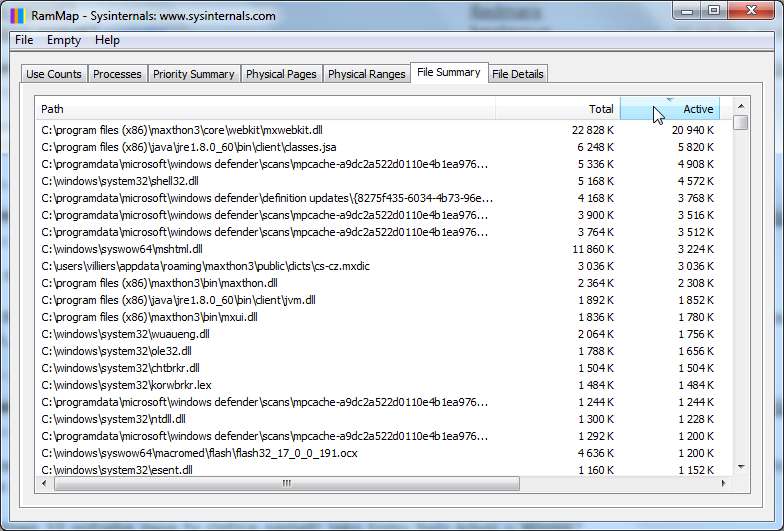Open the Empty menu
This screenshot has width=784, height=531.
pyautogui.click(x=64, y=40)
